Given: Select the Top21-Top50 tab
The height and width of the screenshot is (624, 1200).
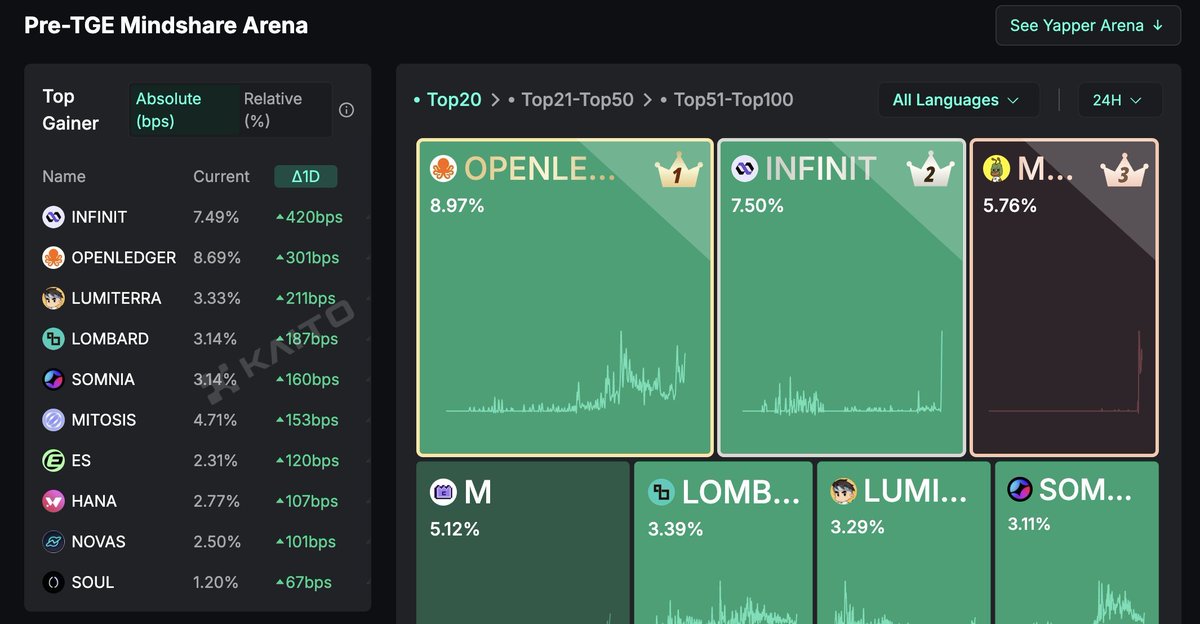Looking at the screenshot, I should (570, 100).
